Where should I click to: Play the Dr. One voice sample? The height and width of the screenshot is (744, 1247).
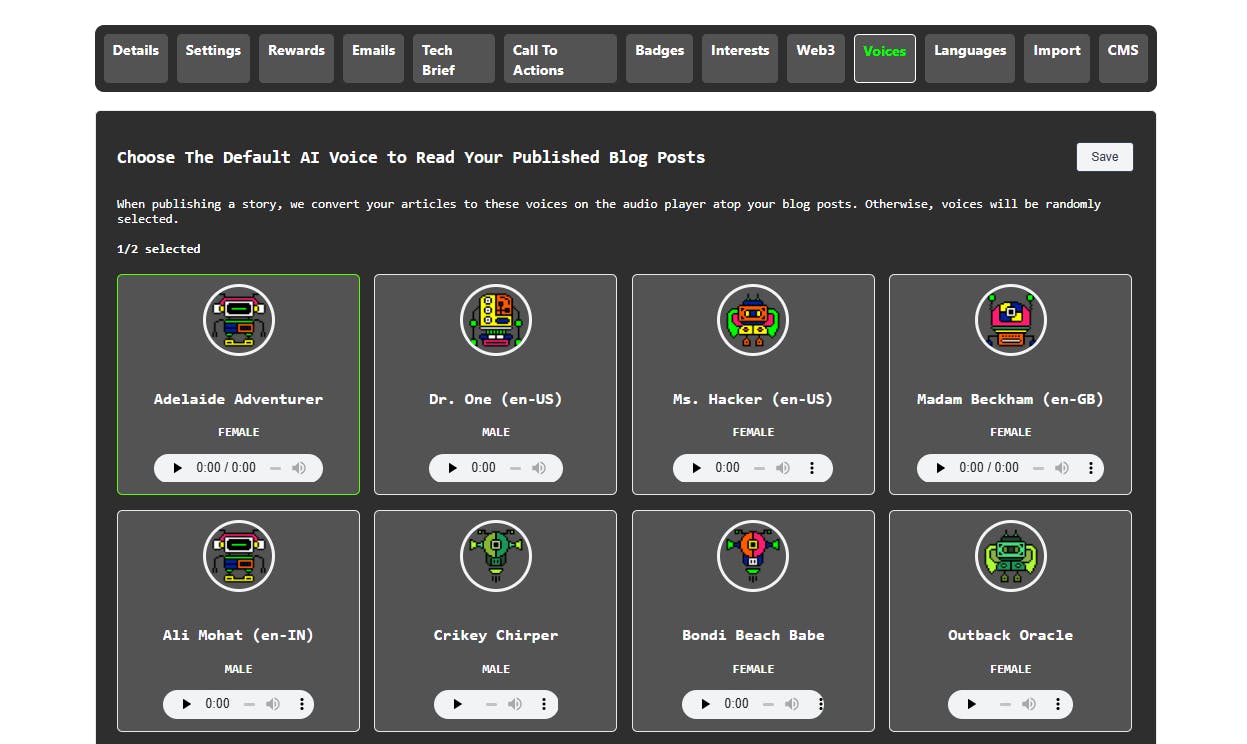pyautogui.click(x=452, y=468)
